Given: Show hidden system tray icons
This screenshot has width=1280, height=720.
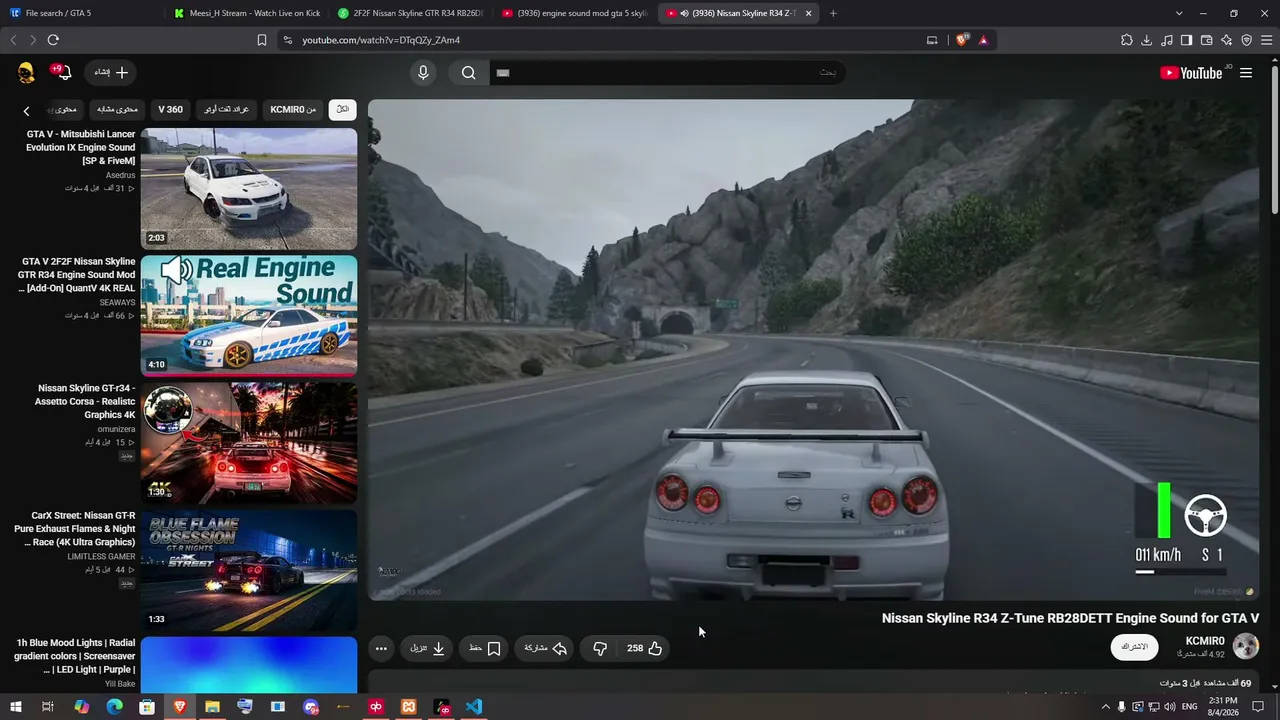Looking at the screenshot, I should (x=1105, y=707).
